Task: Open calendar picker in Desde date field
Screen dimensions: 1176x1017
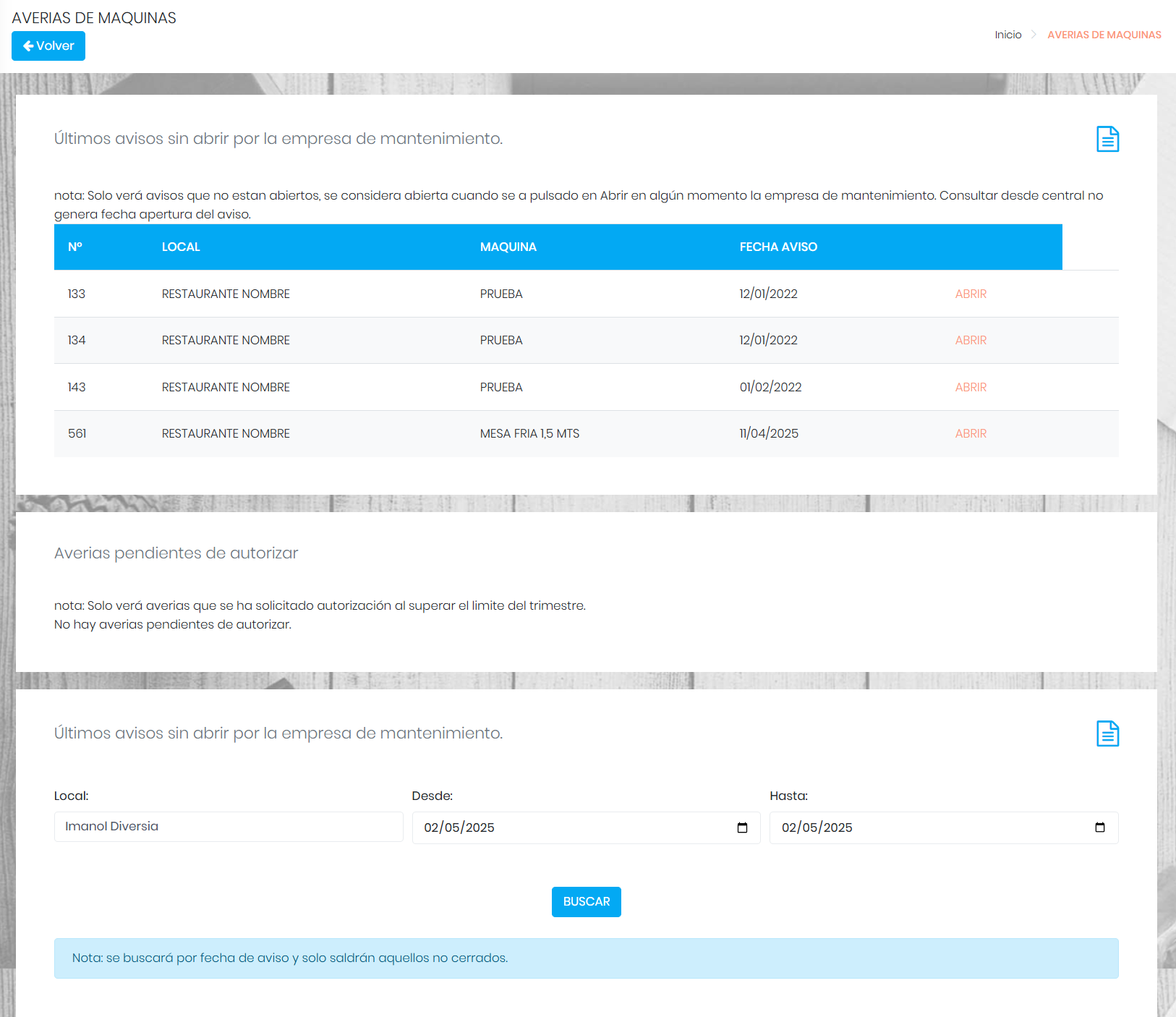Action: 742,827
